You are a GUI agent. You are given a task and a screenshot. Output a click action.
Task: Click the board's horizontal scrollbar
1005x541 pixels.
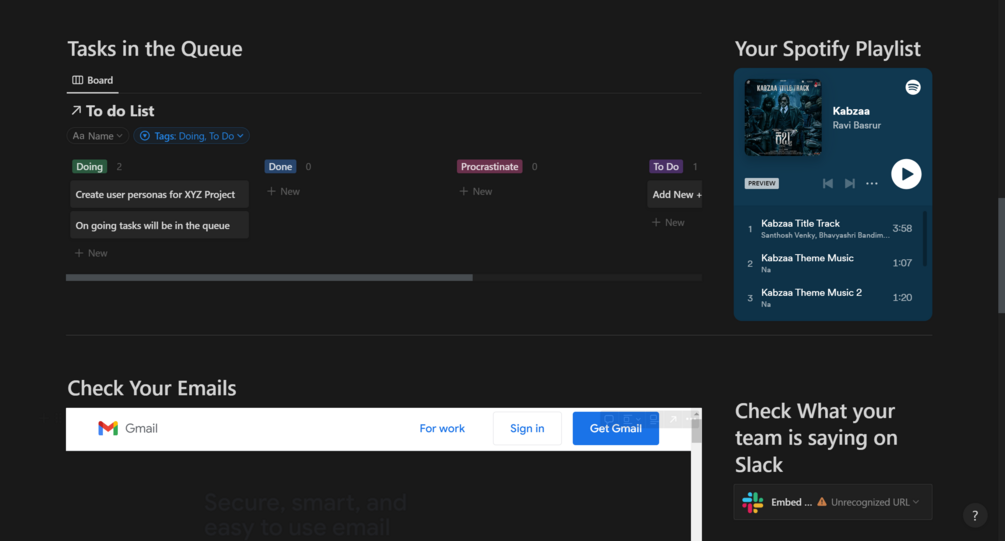[269, 278]
